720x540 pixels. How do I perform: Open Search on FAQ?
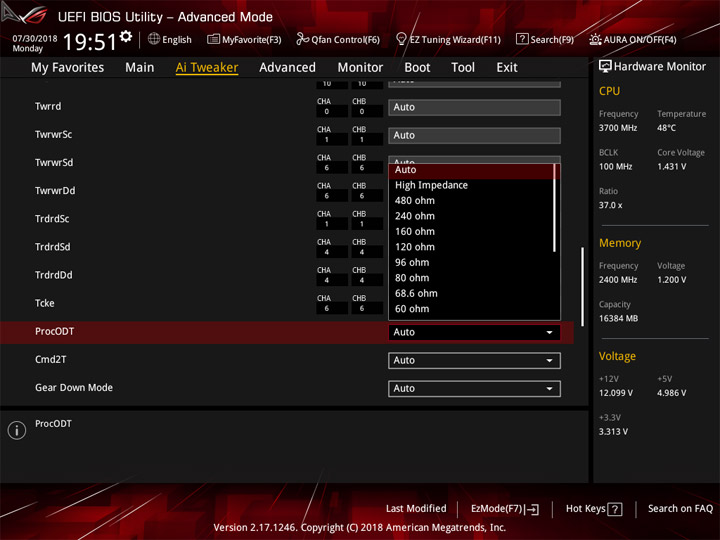coord(680,509)
